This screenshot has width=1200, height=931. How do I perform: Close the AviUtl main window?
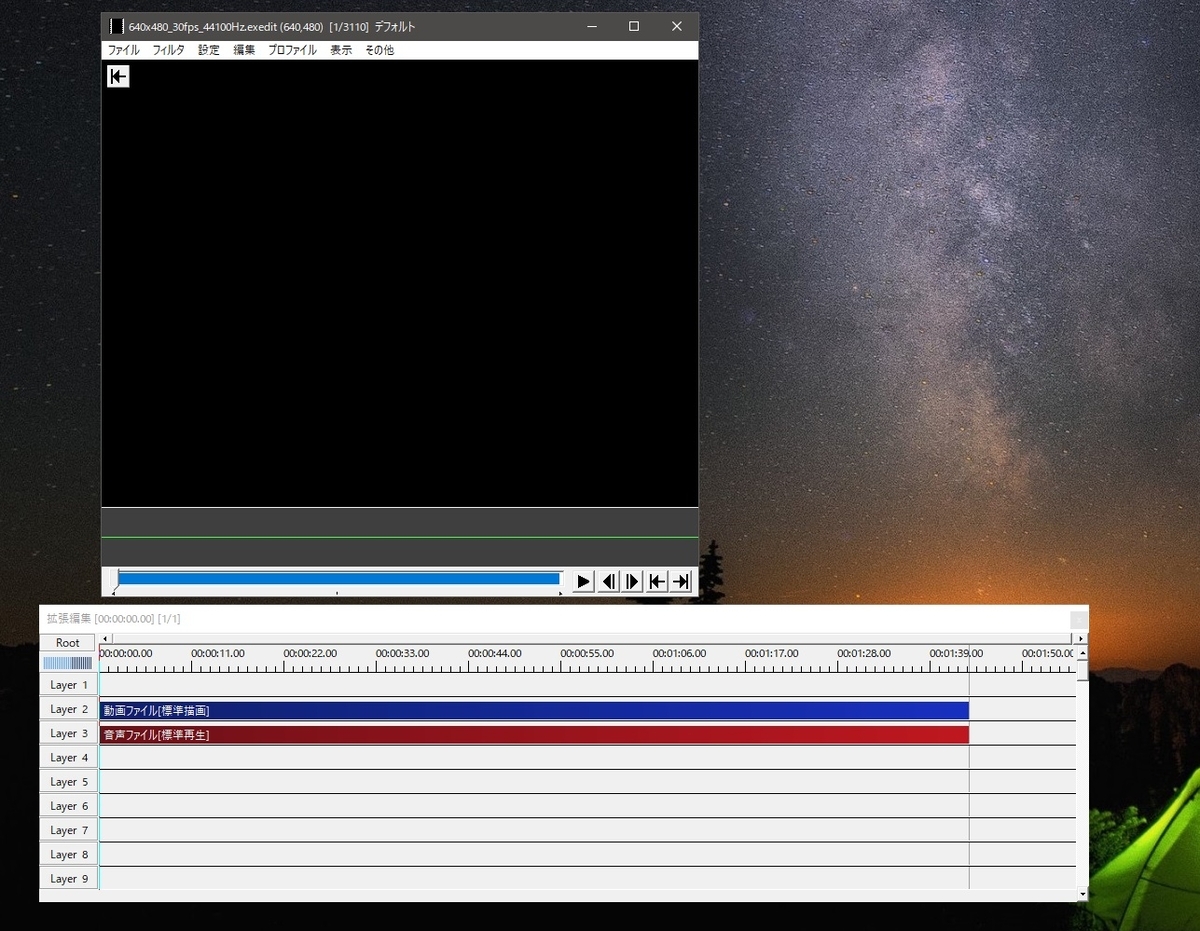pos(677,26)
